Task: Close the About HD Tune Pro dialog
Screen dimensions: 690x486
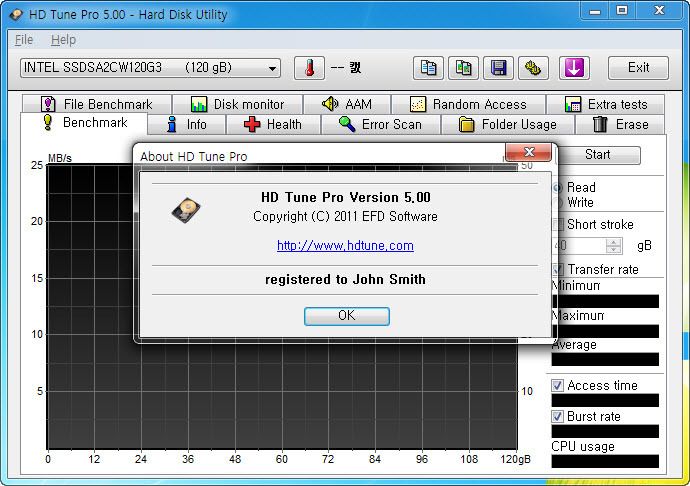Action: [529, 152]
